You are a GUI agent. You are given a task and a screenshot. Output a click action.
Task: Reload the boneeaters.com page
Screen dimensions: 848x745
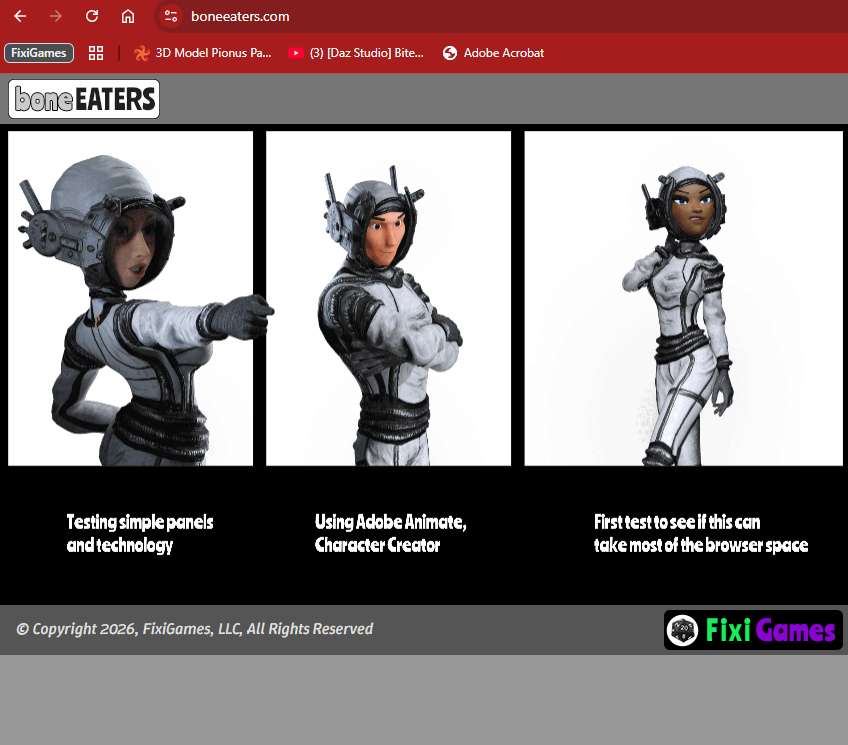[x=92, y=16]
